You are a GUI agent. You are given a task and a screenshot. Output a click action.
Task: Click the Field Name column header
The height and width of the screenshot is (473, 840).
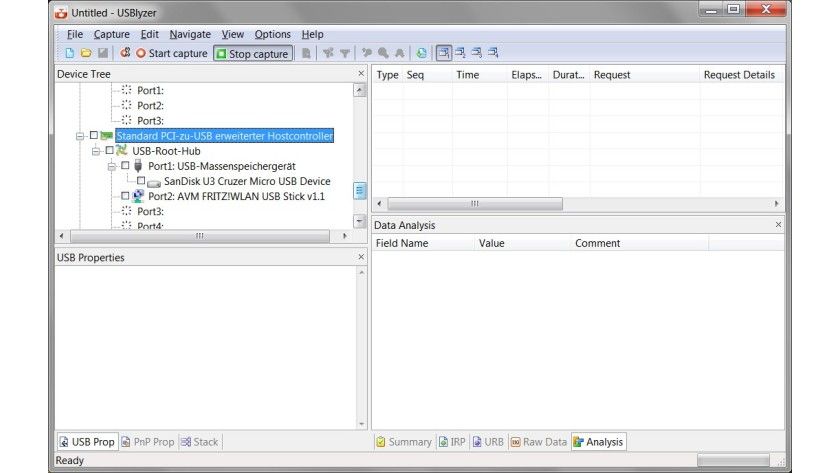click(x=423, y=243)
